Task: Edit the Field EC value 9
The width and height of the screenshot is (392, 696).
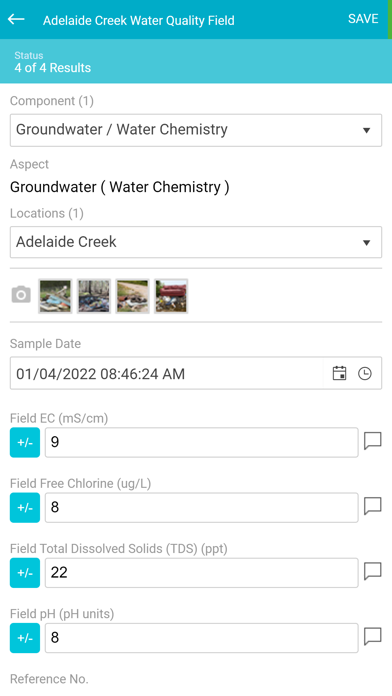Action: 202,442
